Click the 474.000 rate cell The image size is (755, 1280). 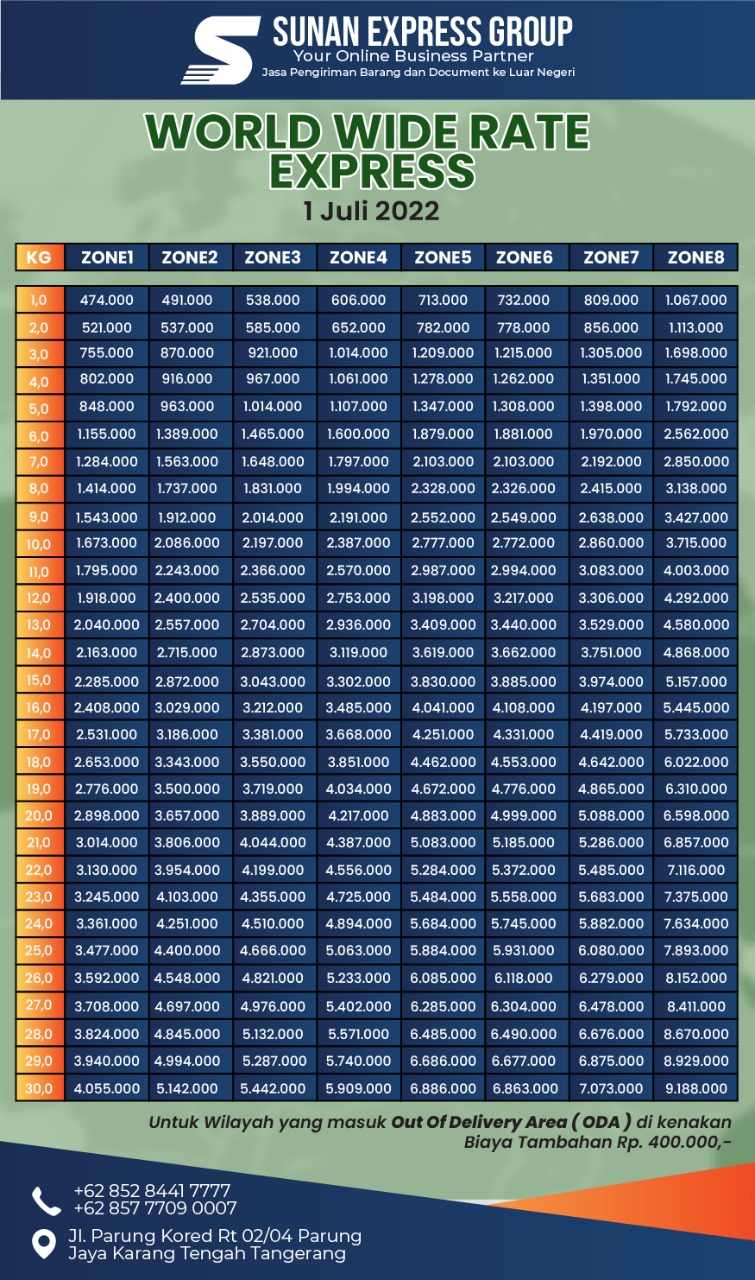pyautogui.click(x=107, y=300)
